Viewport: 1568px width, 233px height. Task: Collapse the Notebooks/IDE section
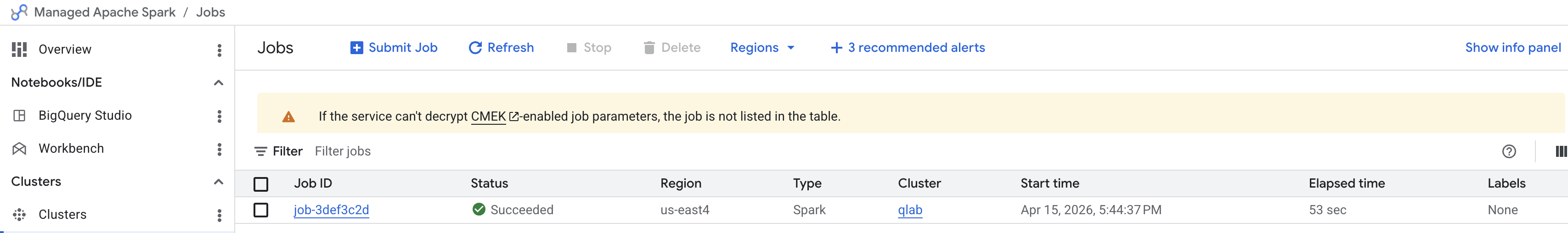219,83
